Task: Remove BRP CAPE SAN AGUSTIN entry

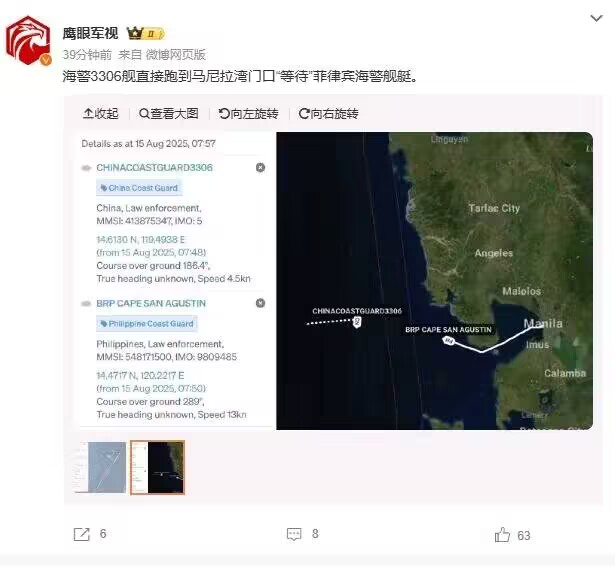Action: 260,303
